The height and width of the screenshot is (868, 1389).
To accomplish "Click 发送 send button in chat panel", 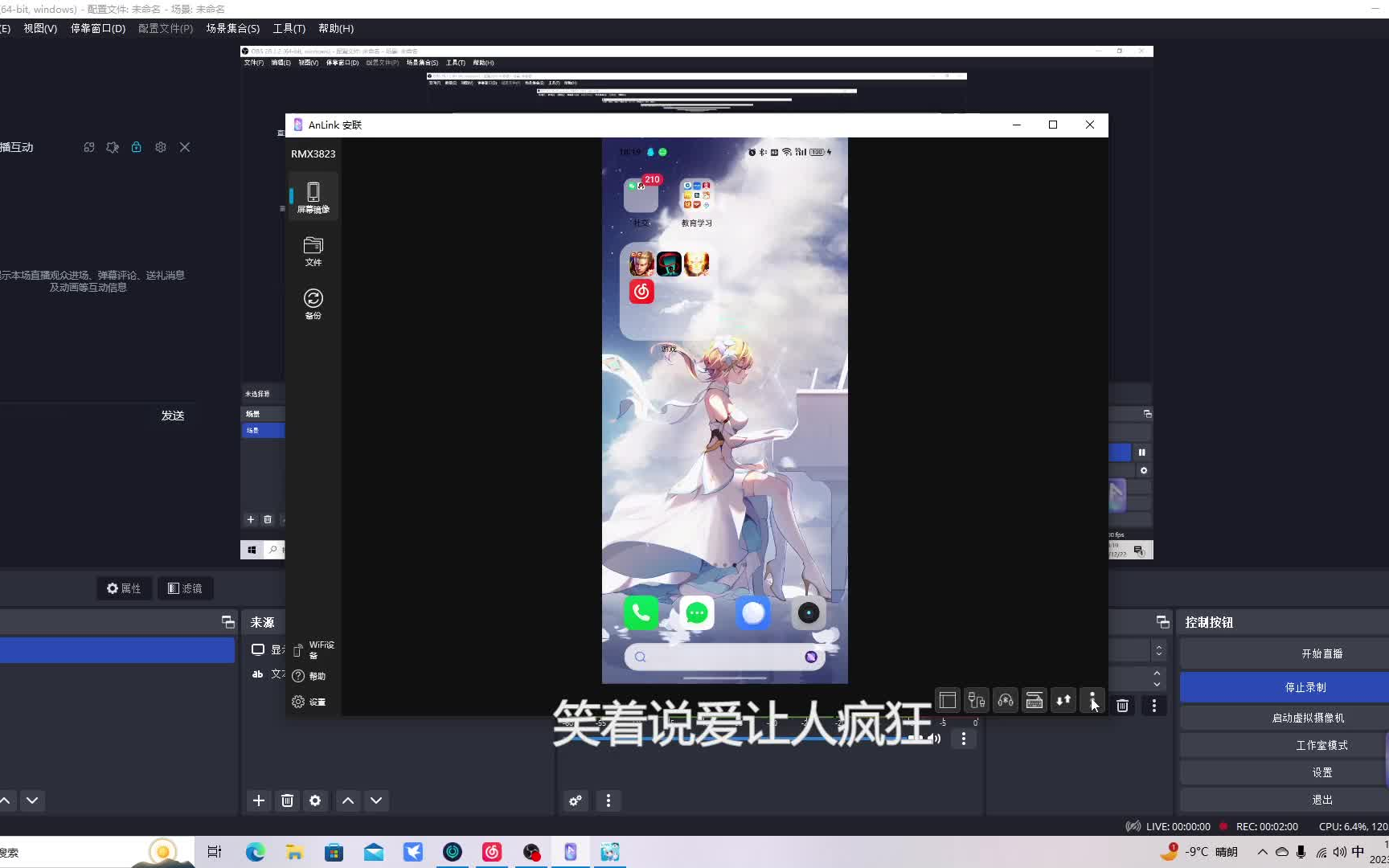I will click(x=173, y=416).
